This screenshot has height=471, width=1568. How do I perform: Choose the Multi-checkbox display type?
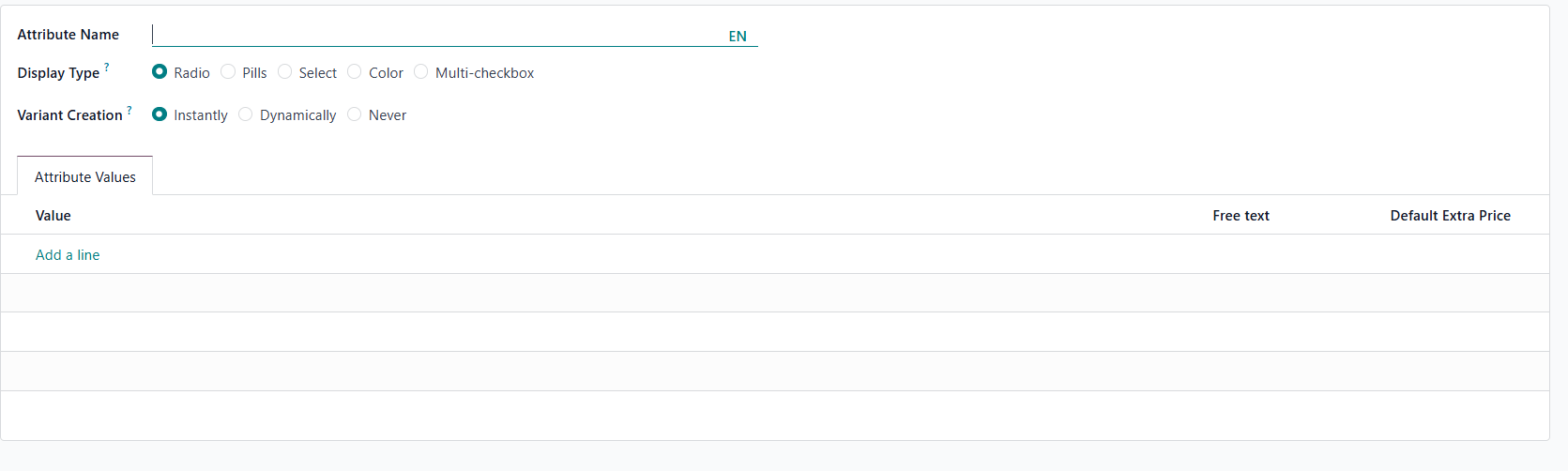click(421, 71)
